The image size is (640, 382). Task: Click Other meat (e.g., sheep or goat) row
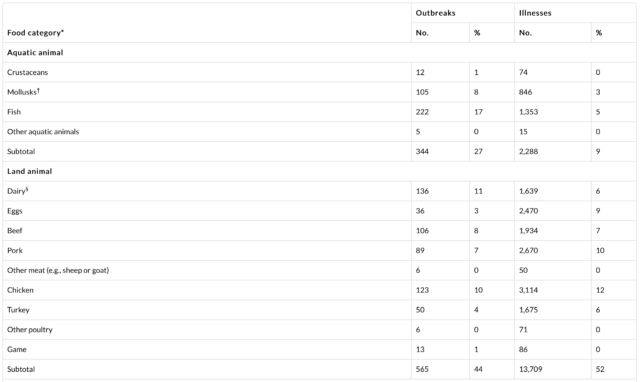[x=319, y=270]
